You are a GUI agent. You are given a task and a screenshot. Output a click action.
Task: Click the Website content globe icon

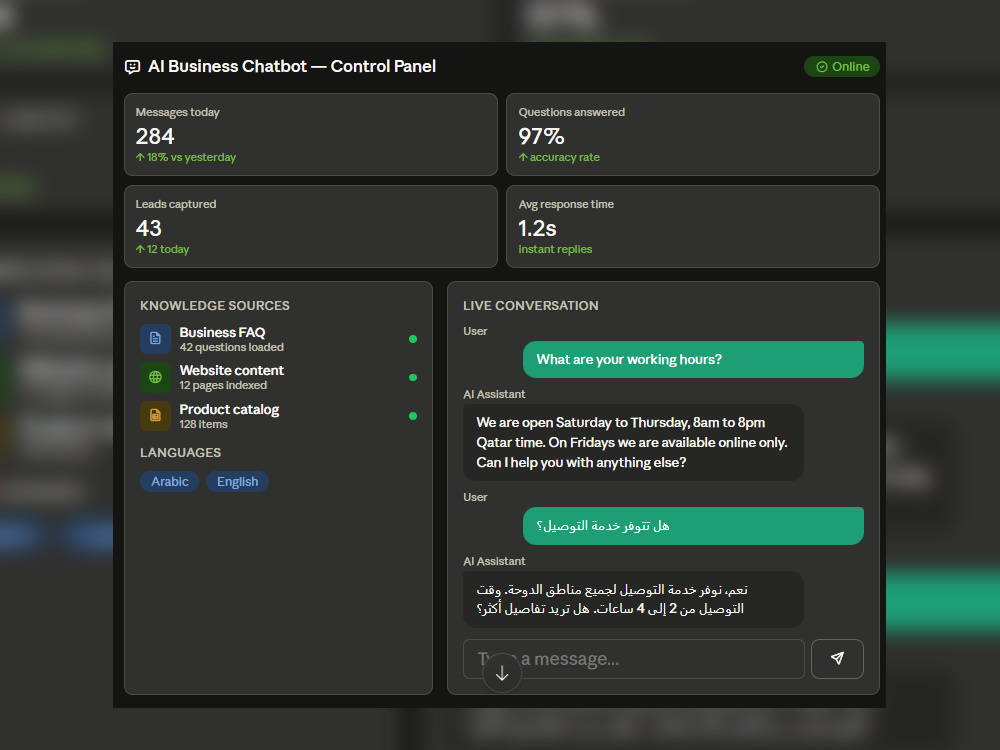[156, 377]
